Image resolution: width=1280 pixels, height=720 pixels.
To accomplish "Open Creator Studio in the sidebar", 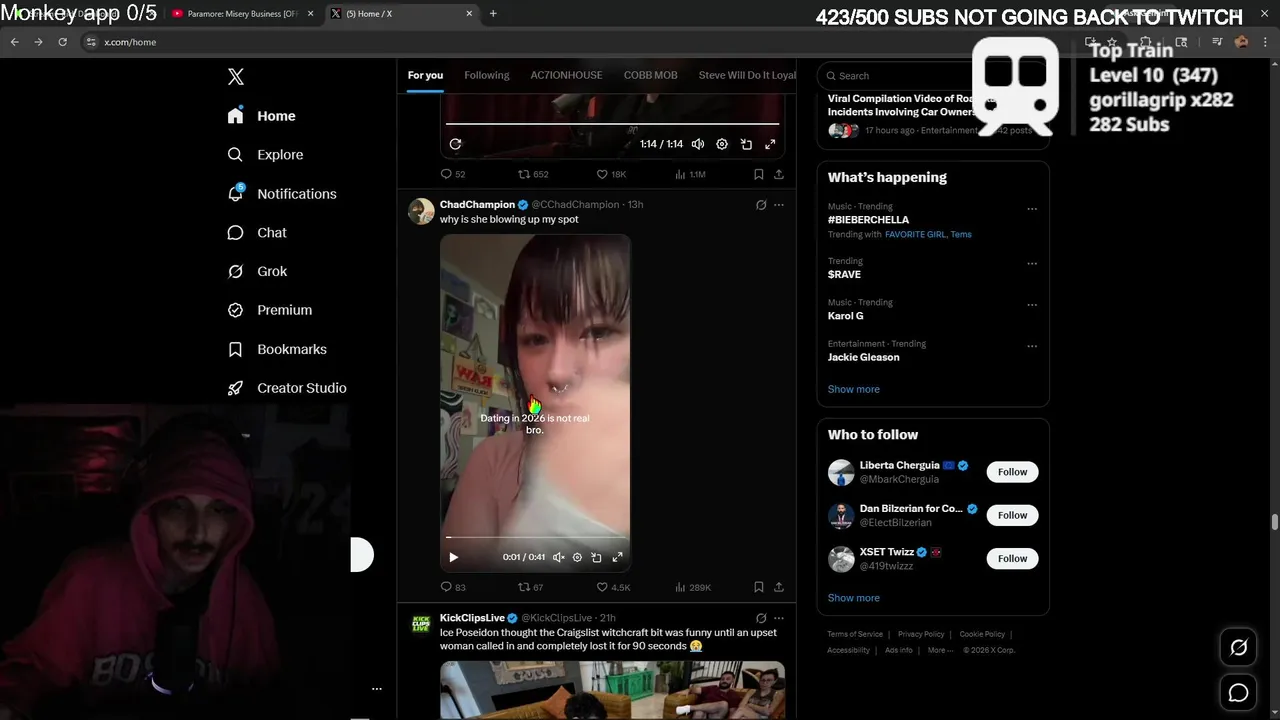I will click(287, 388).
